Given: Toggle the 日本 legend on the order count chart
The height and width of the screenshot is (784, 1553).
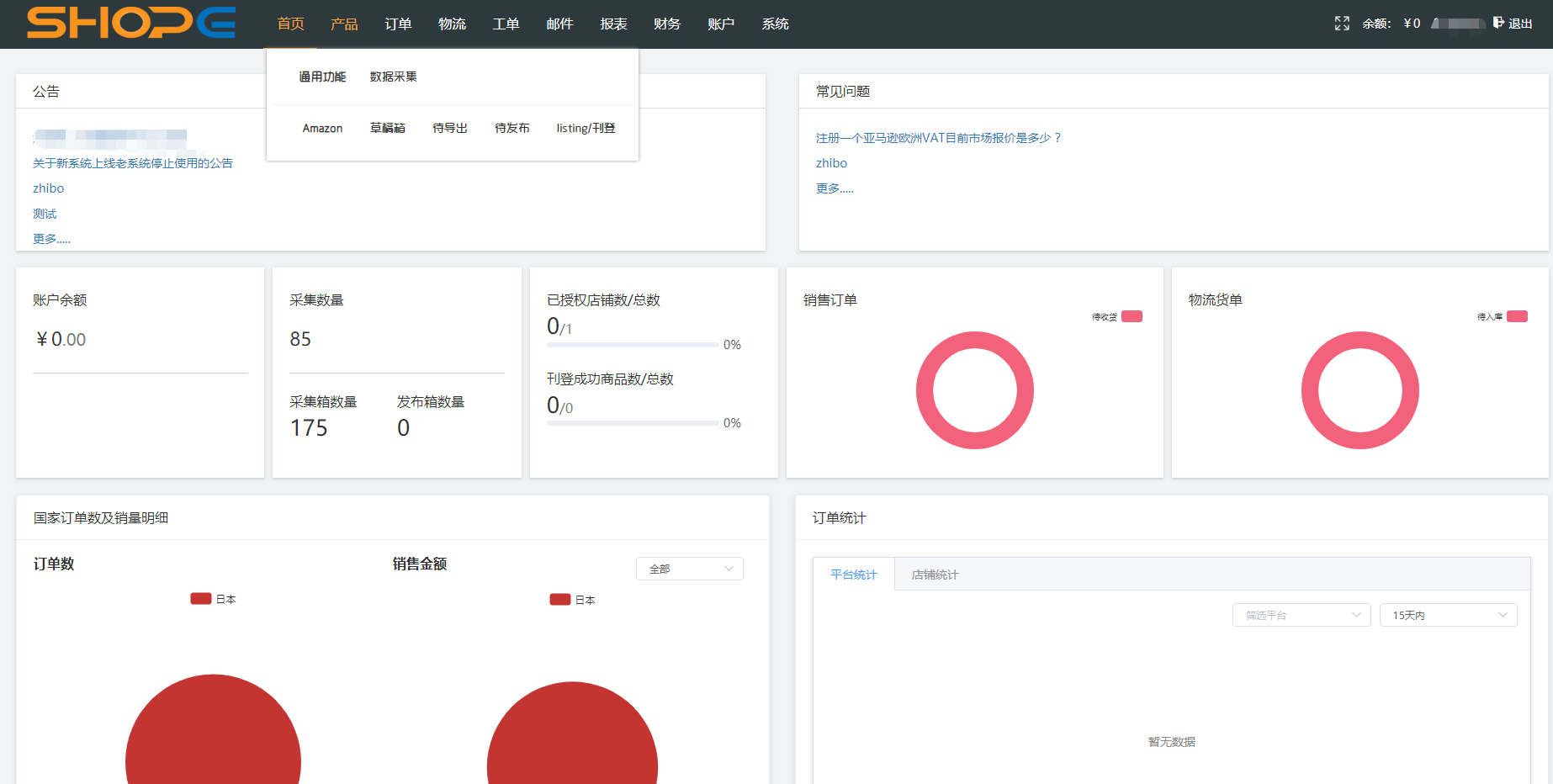Looking at the screenshot, I should coord(214,598).
